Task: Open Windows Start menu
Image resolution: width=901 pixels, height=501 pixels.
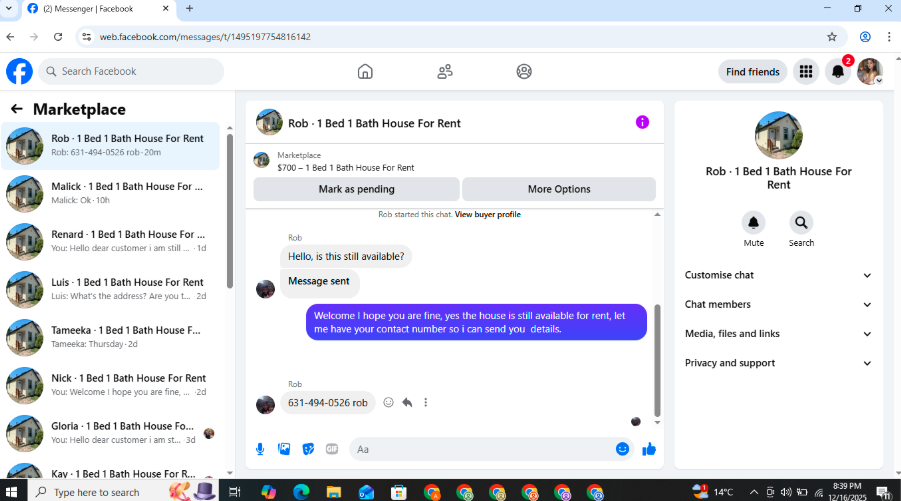Action: 11,492
